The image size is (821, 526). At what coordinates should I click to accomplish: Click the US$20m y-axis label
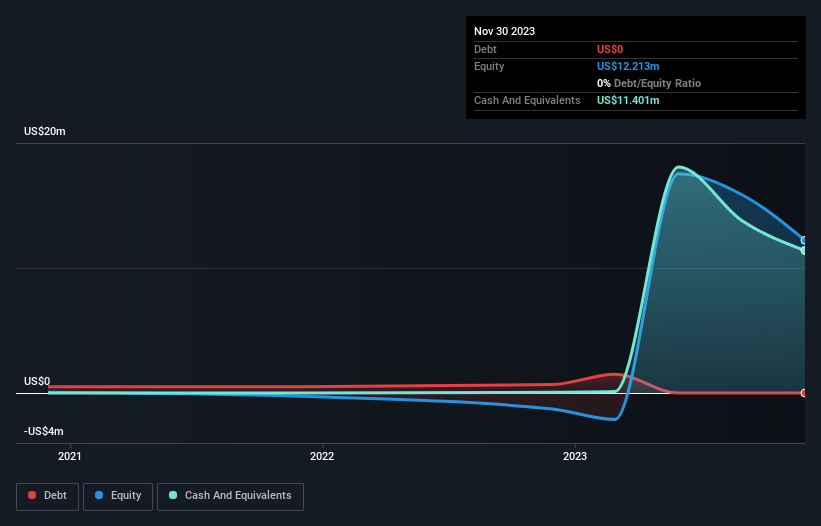click(45, 131)
